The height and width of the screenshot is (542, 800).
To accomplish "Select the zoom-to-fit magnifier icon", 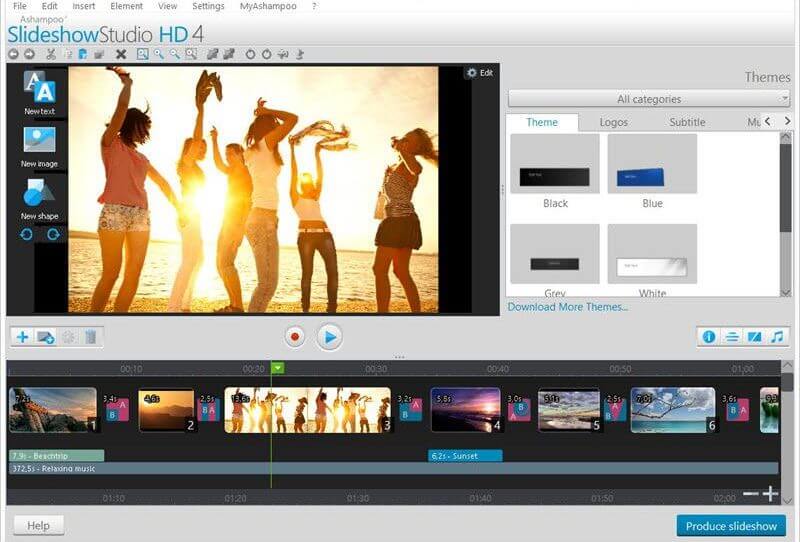I will click(x=142, y=54).
